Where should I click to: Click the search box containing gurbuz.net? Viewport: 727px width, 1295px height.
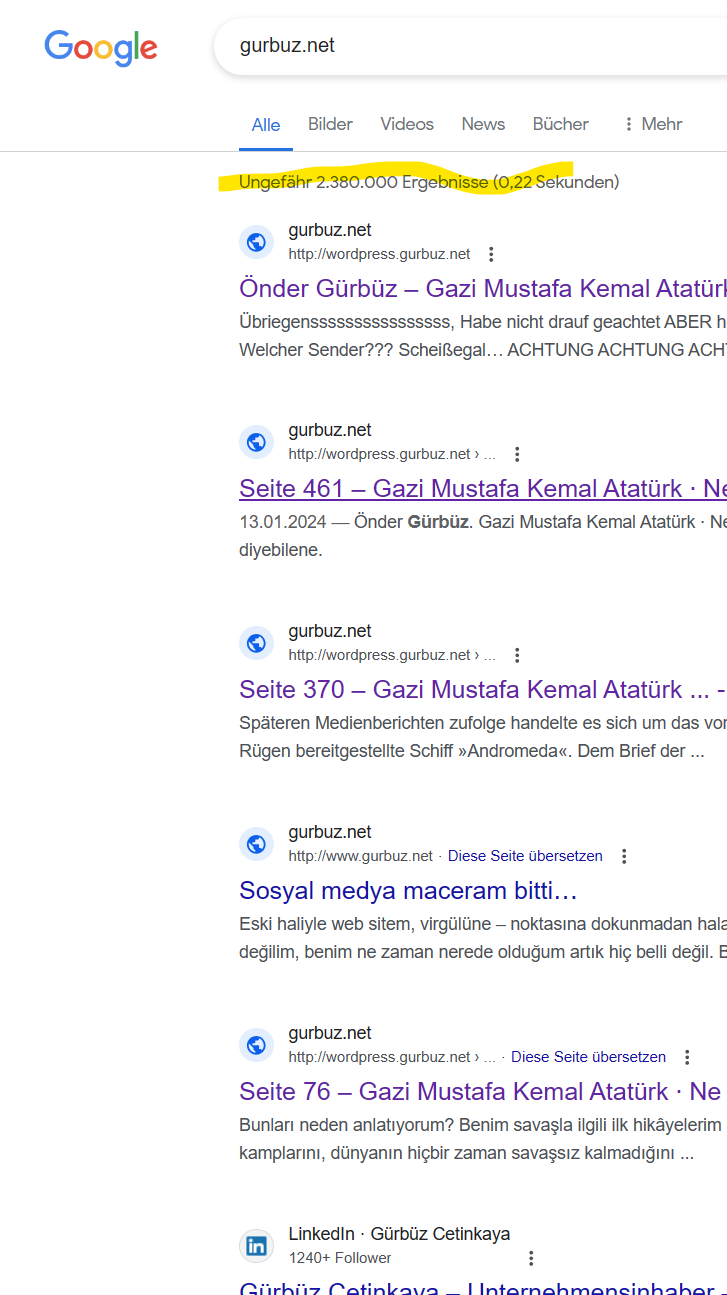pos(471,46)
